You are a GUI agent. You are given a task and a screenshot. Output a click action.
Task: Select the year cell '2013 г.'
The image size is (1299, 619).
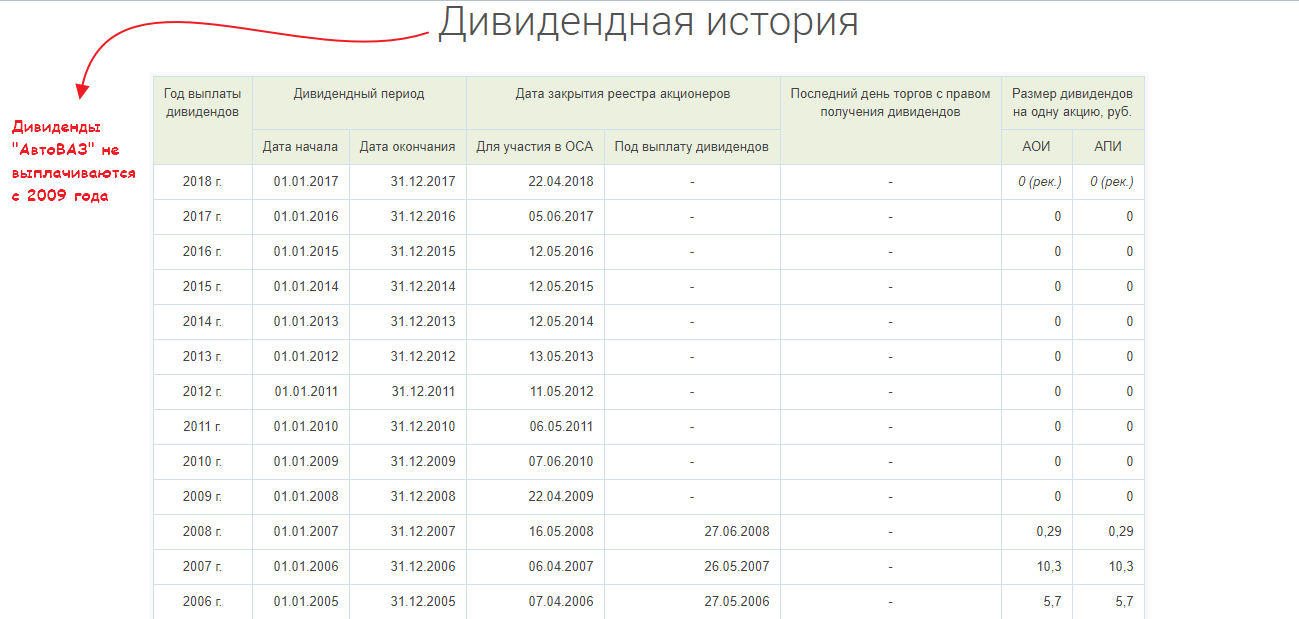point(203,357)
